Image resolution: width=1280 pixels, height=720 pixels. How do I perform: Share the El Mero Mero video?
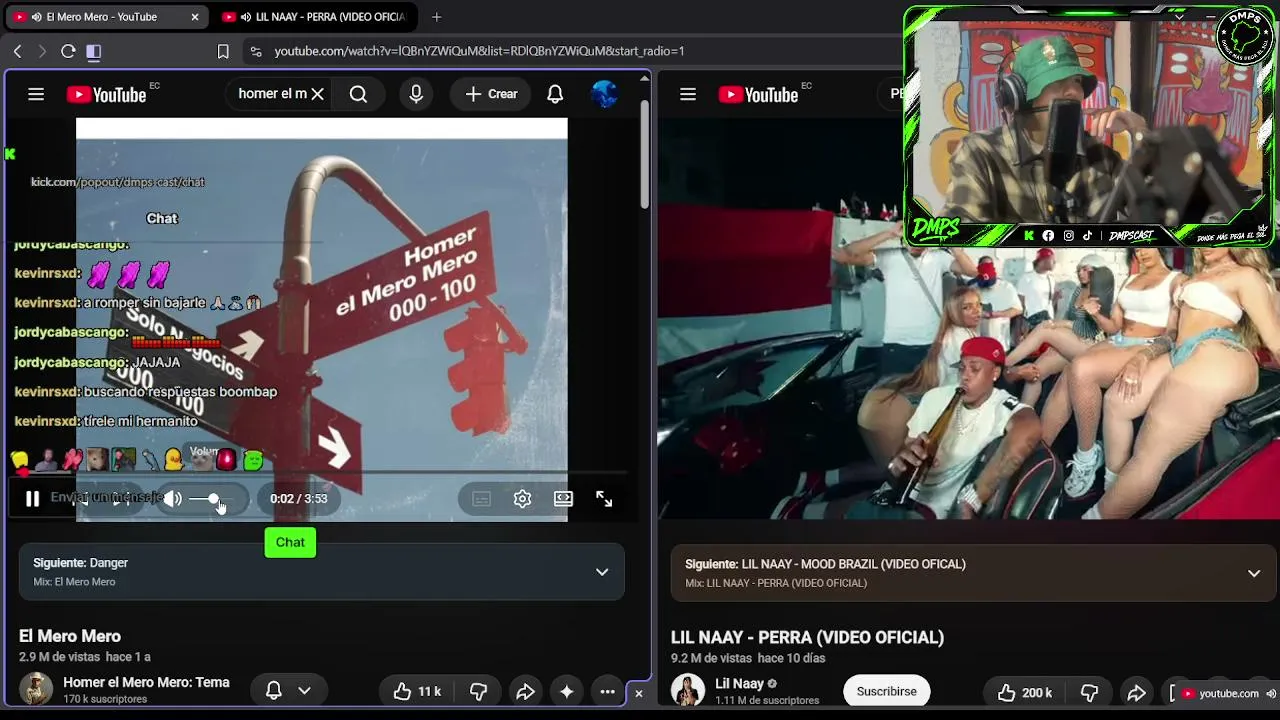click(x=525, y=691)
